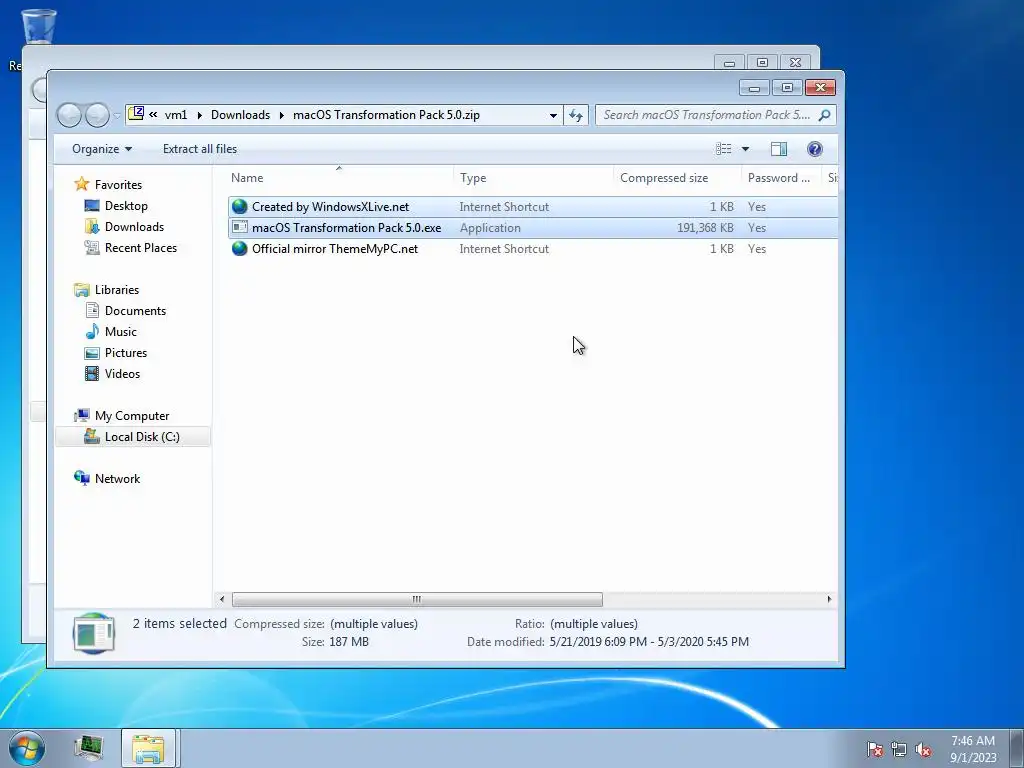This screenshot has height=768, width=1024.
Task: Open the view options dropdown arrow
Action: tap(745, 149)
